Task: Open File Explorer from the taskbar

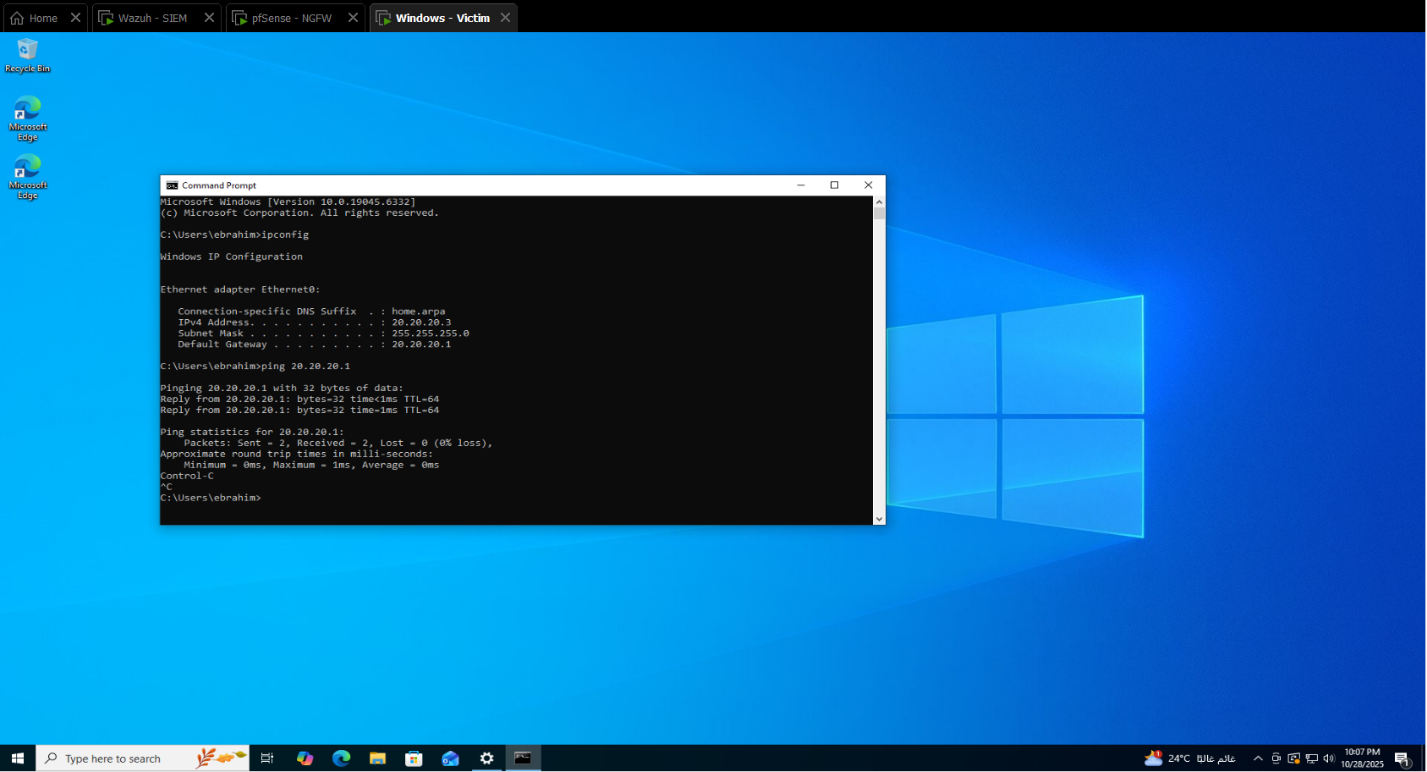Action: (x=377, y=758)
